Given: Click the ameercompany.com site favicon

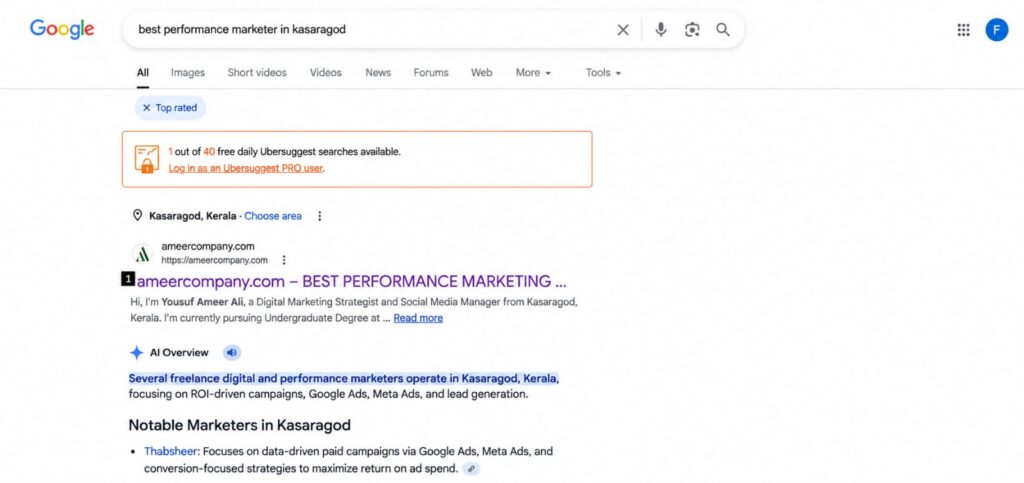Looking at the screenshot, I should (x=142, y=253).
